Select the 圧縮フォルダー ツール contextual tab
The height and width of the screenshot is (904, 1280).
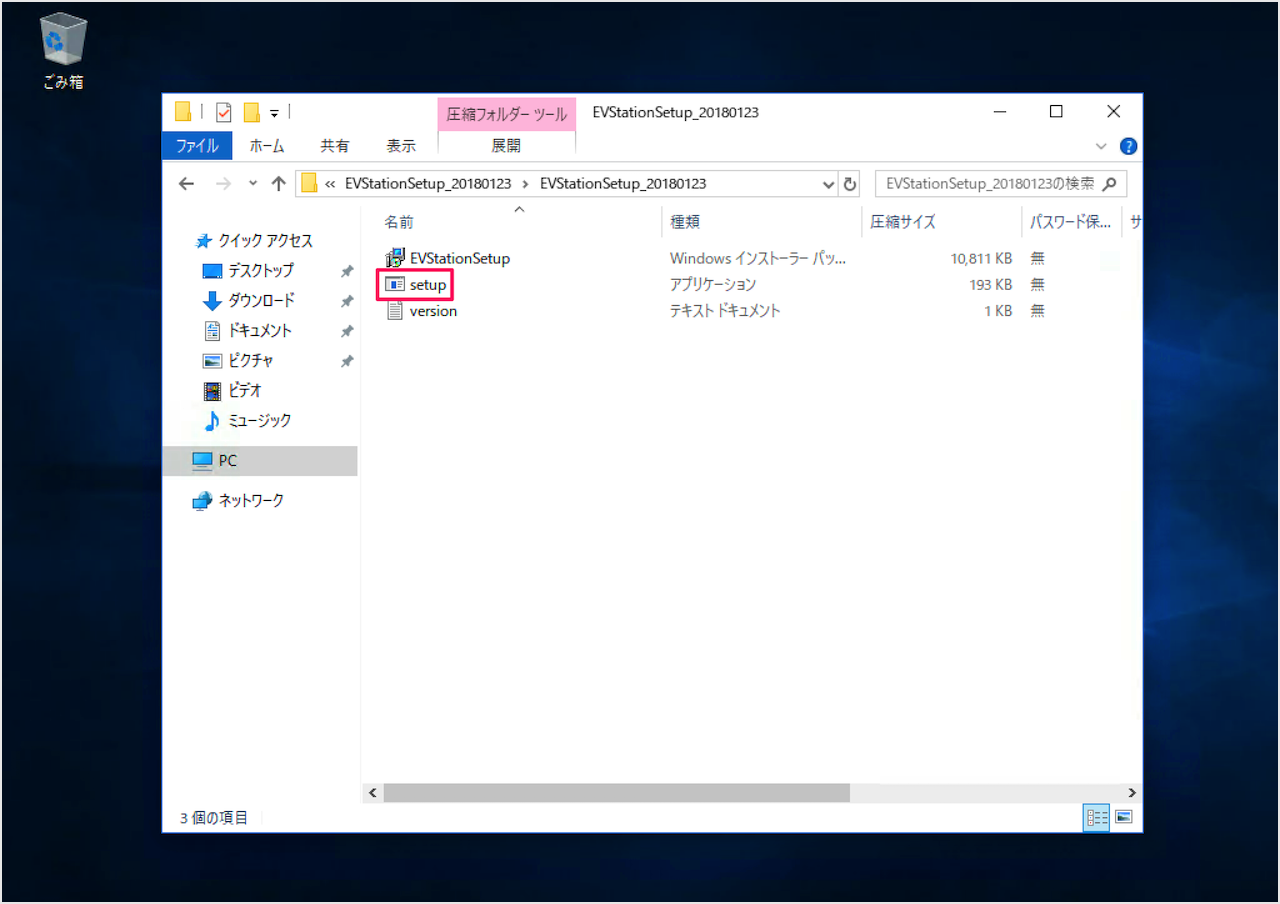tap(507, 114)
